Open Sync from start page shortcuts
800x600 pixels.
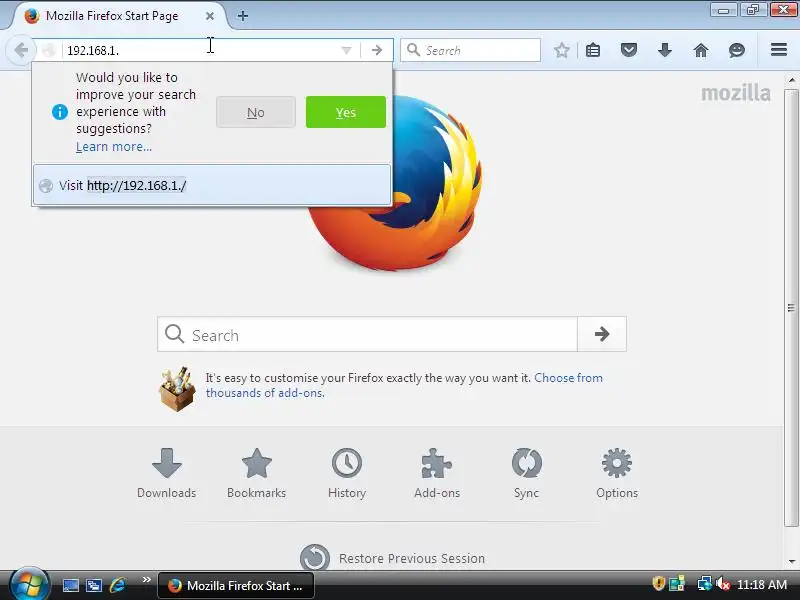[x=527, y=473]
